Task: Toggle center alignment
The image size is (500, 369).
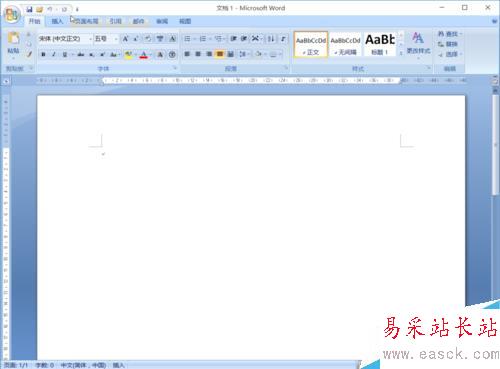Action: 198,54
